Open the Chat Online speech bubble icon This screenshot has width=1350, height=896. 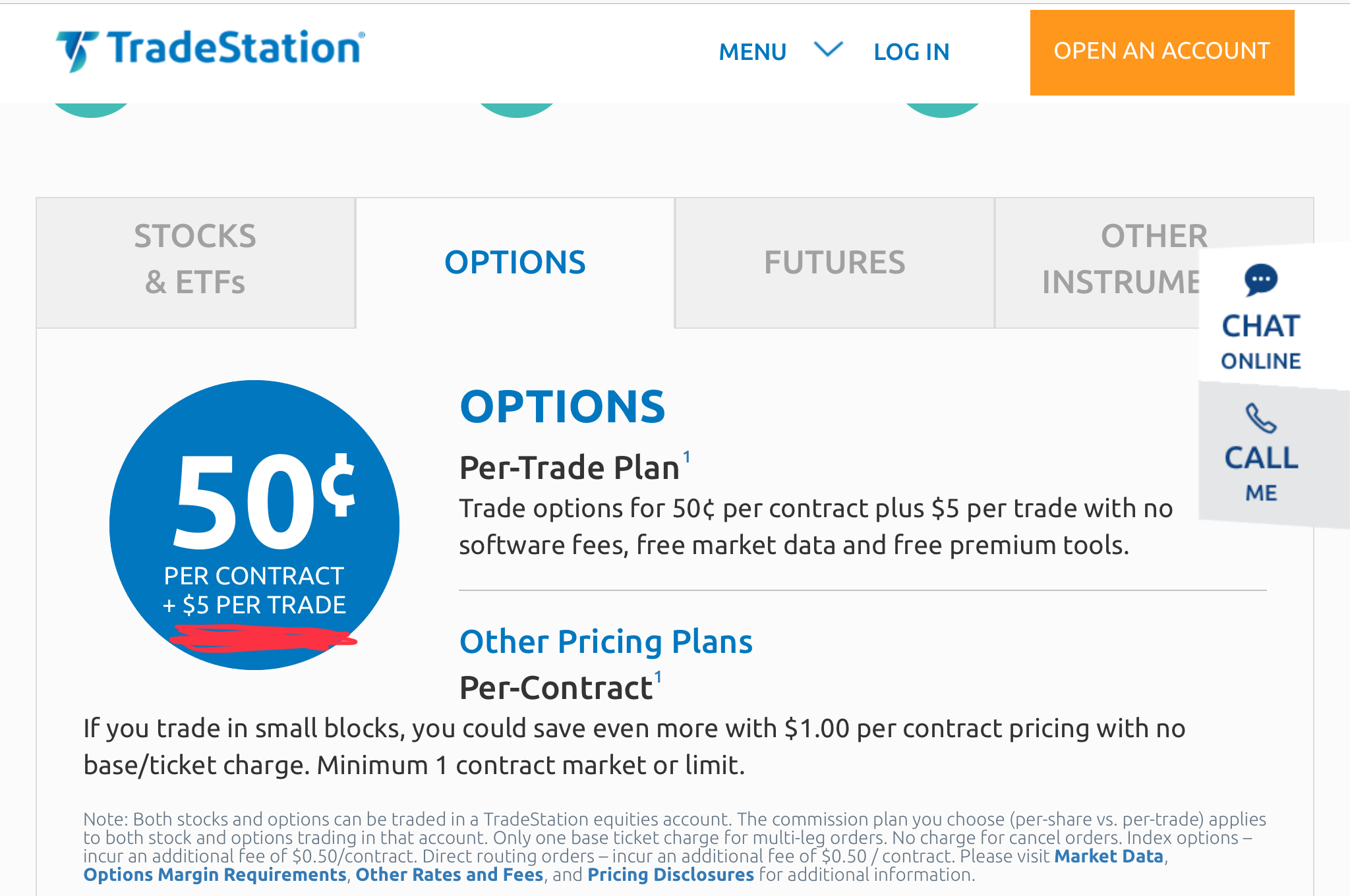coord(1260,281)
